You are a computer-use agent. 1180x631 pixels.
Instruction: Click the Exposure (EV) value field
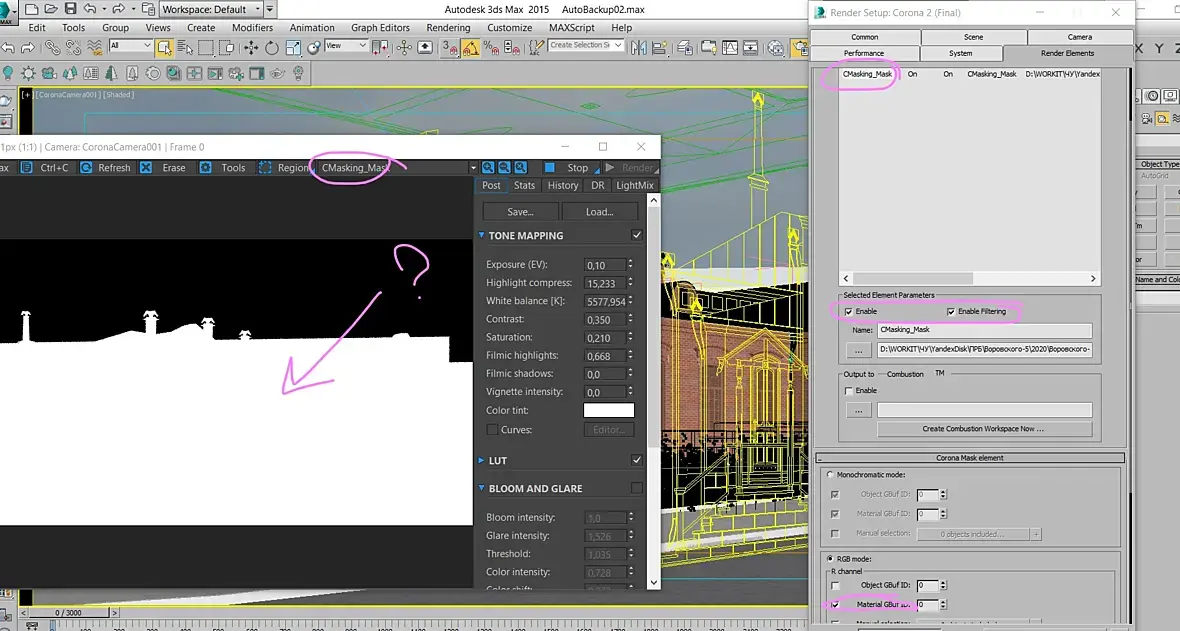(605, 265)
